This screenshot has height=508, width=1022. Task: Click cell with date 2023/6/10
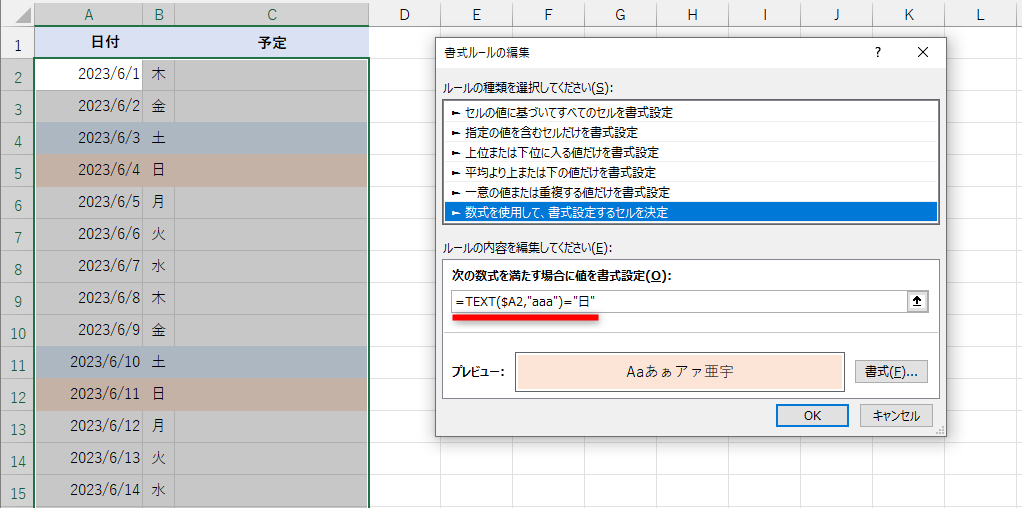click(89, 362)
